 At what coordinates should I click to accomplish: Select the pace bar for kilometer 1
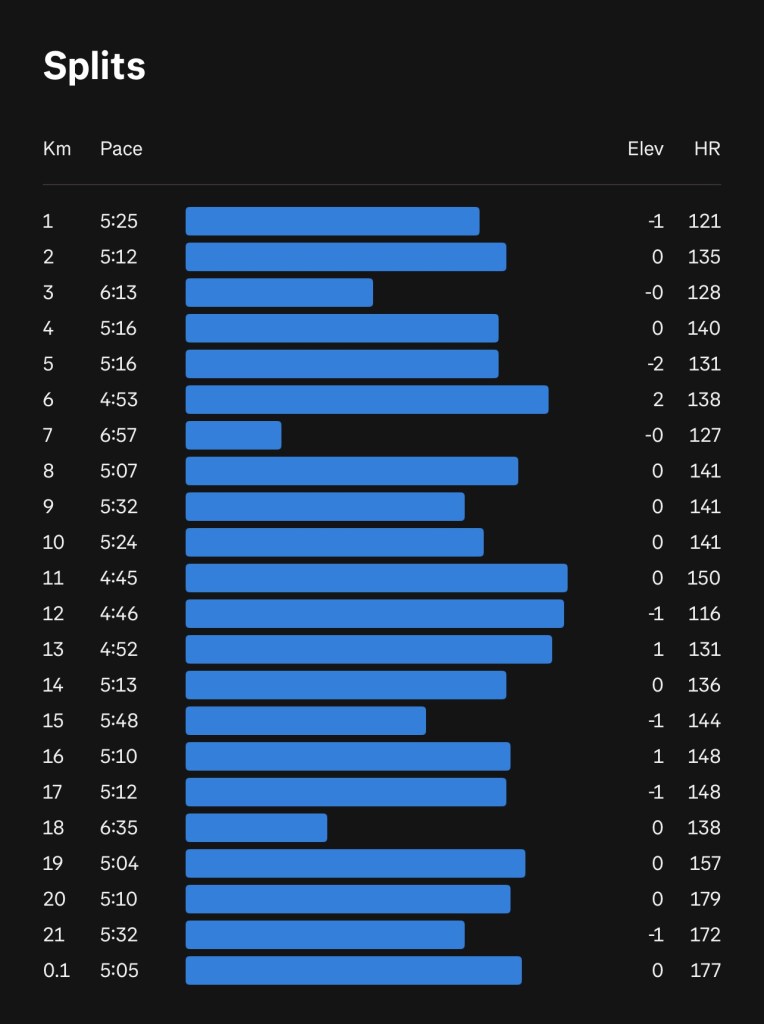pyautogui.click(x=332, y=221)
